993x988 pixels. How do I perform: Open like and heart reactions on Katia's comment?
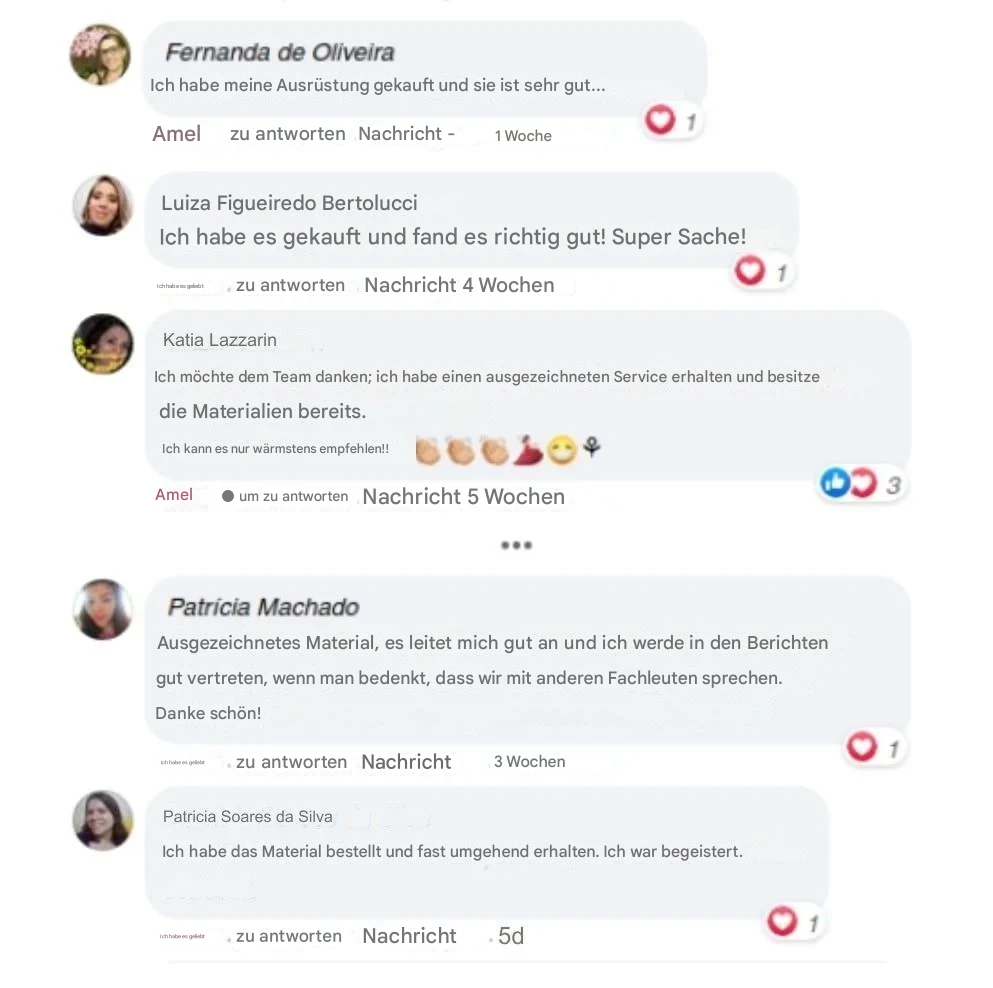pos(850,484)
